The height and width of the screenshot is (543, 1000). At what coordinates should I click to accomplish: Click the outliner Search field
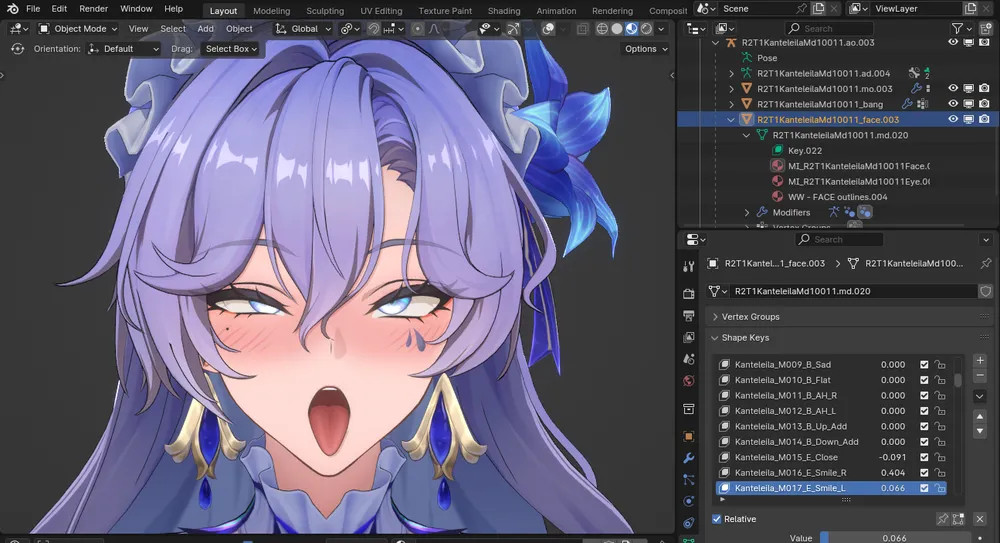tap(828, 29)
